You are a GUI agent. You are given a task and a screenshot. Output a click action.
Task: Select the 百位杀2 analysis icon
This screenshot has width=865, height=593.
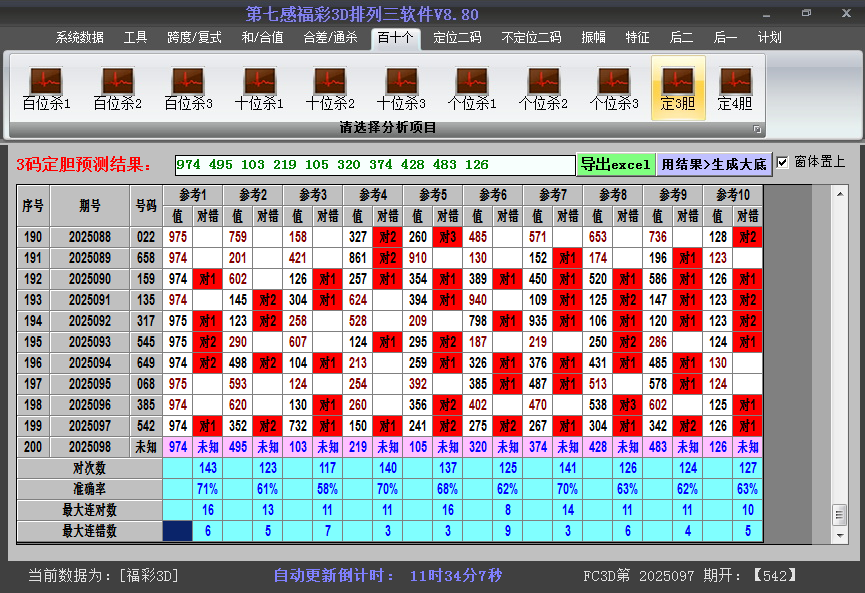point(118,88)
